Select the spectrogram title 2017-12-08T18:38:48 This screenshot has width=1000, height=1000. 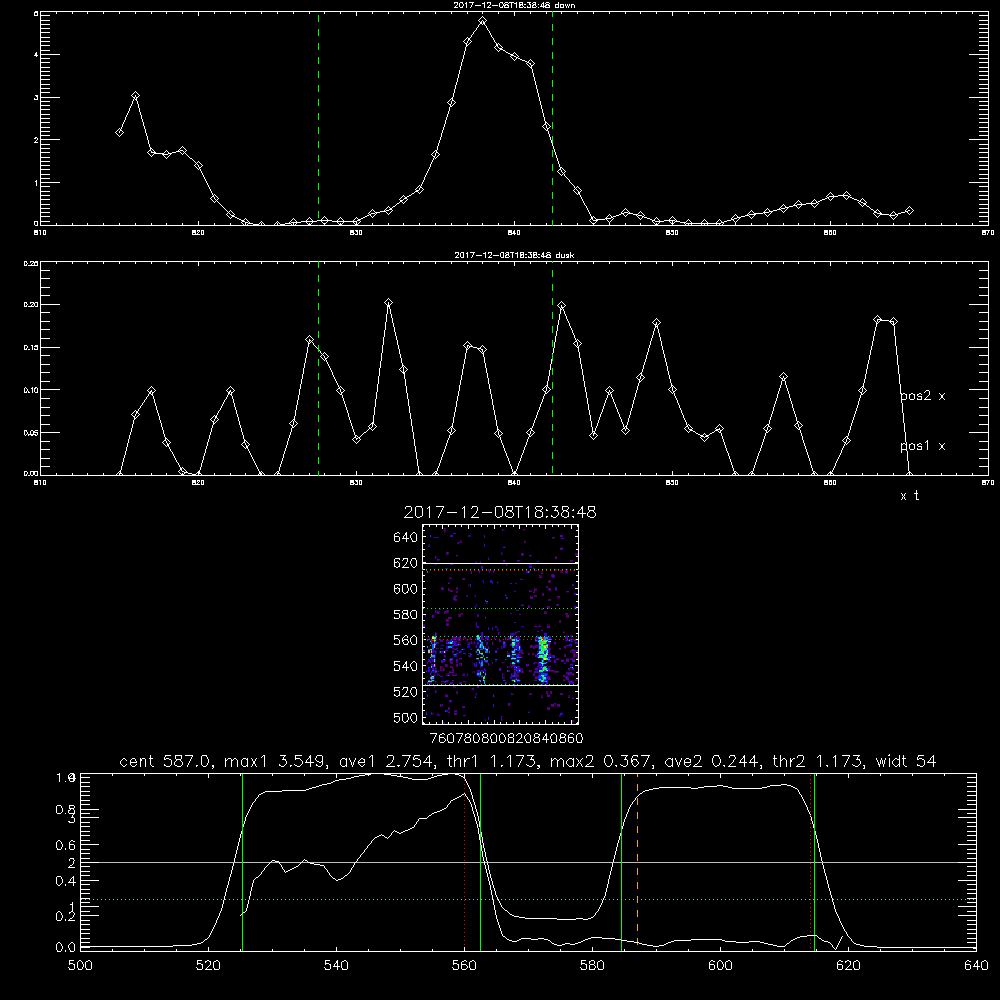pos(500,512)
